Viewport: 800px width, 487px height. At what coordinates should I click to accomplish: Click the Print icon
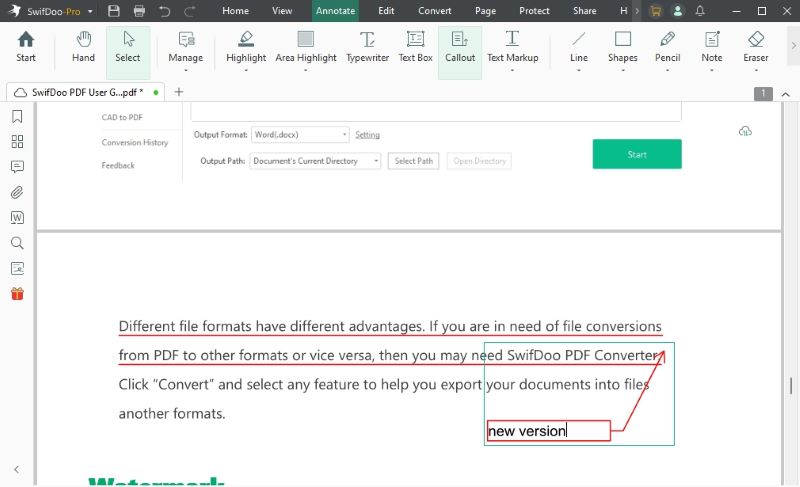point(139,11)
